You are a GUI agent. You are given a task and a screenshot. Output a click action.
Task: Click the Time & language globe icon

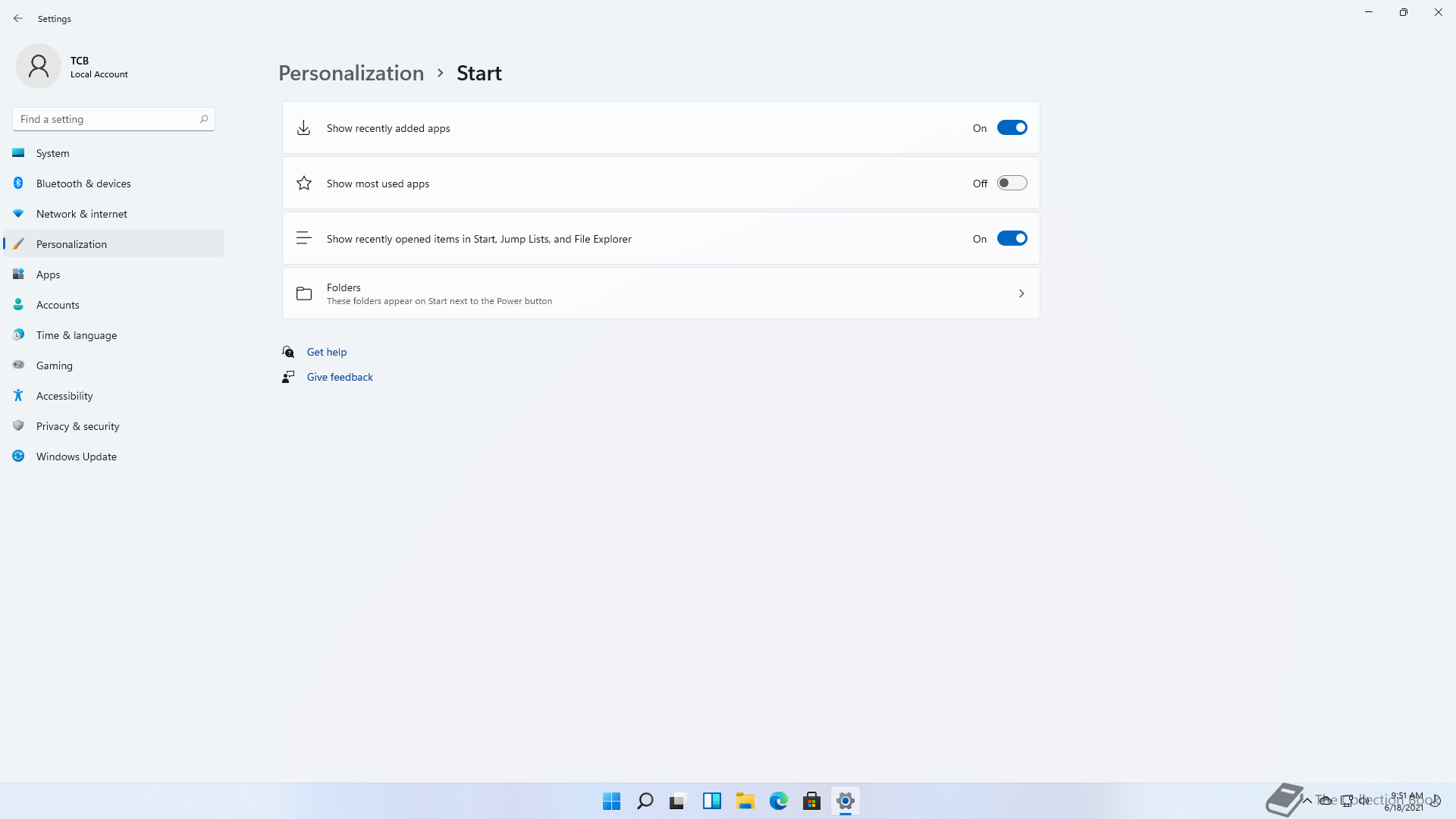(18, 335)
